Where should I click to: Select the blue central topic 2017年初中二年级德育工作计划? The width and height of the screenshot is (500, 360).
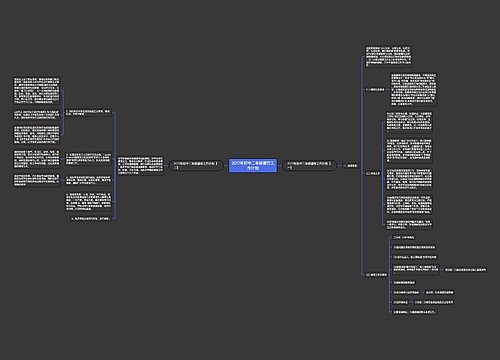253,165
